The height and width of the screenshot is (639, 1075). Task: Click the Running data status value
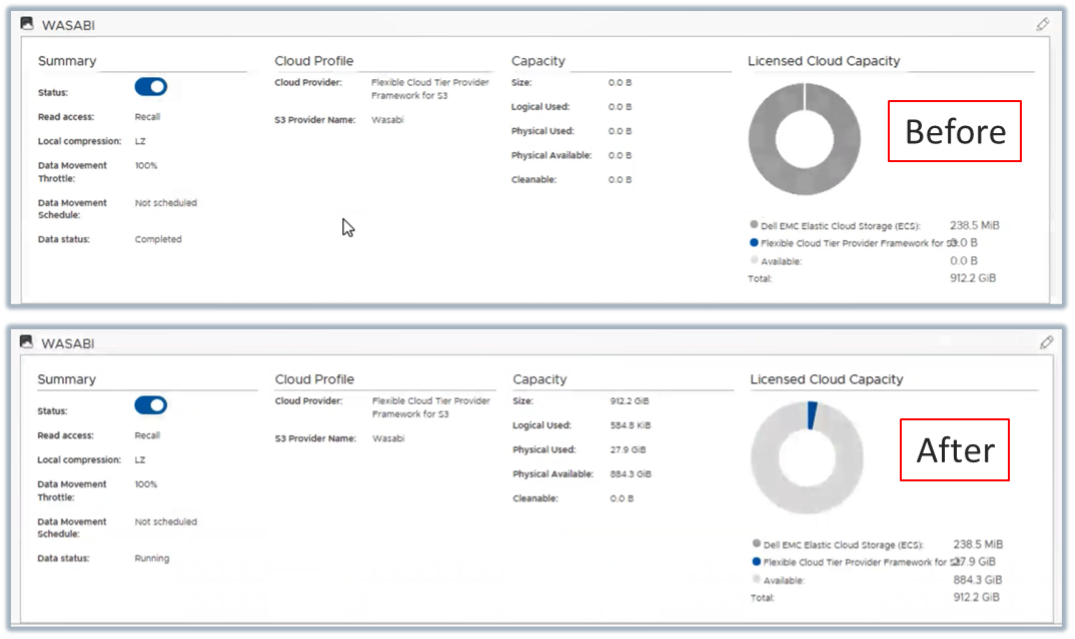152,559
